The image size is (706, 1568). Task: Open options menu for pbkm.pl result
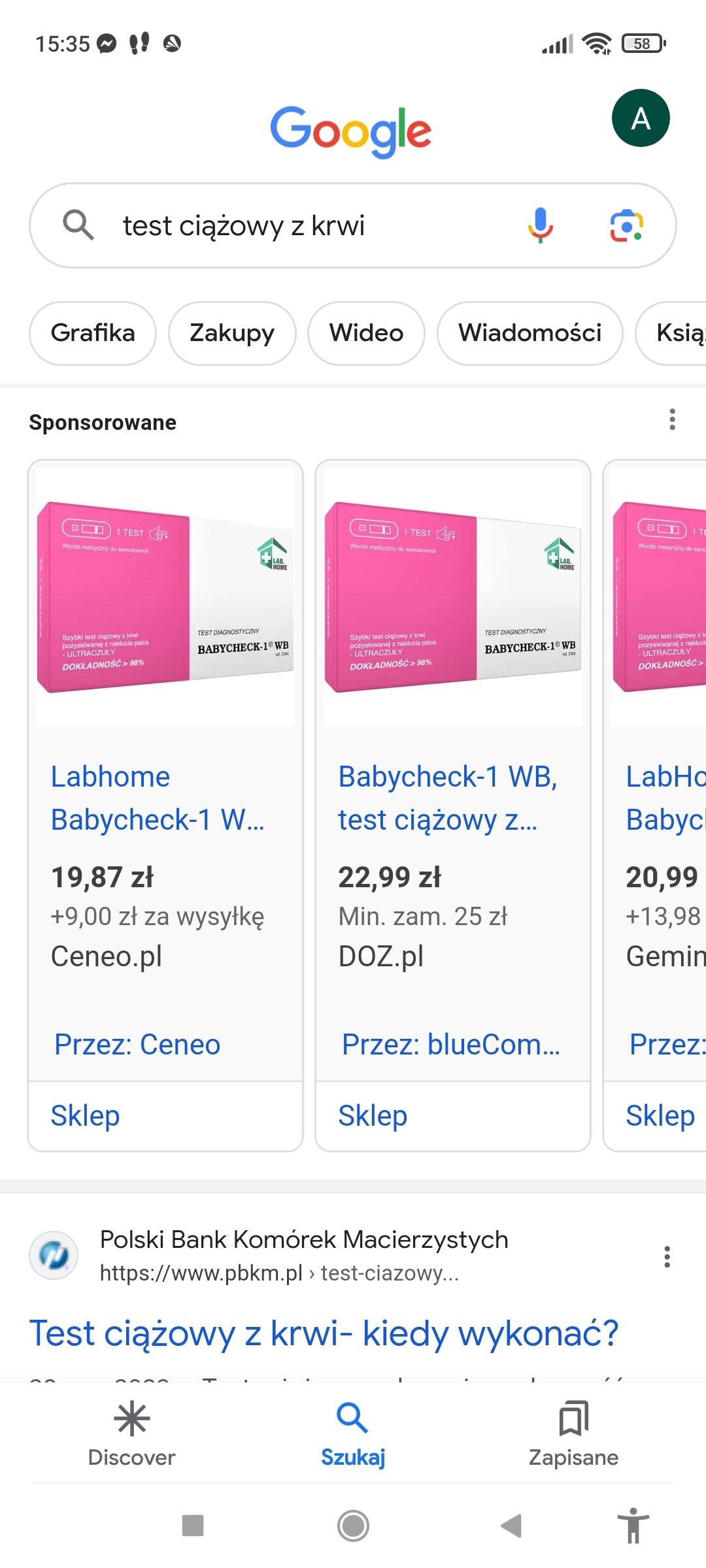point(667,1256)
